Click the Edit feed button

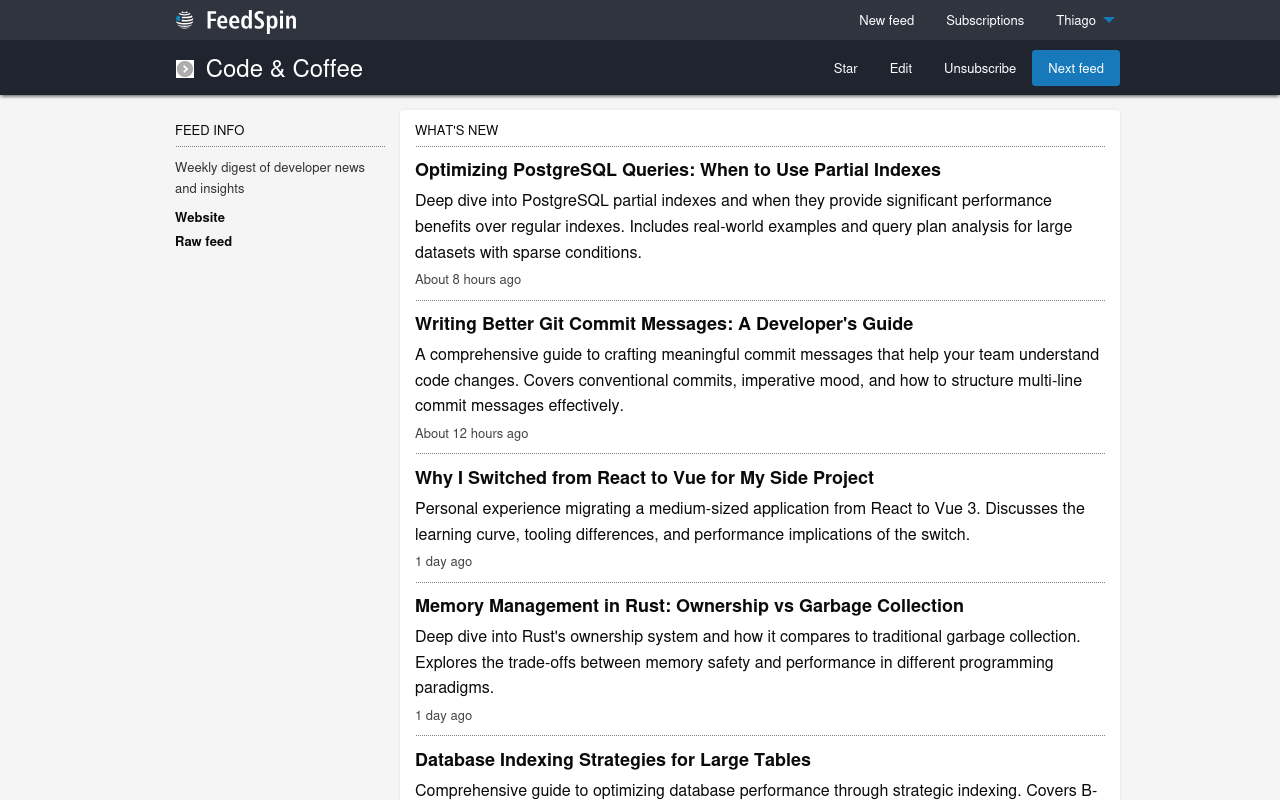900,68
